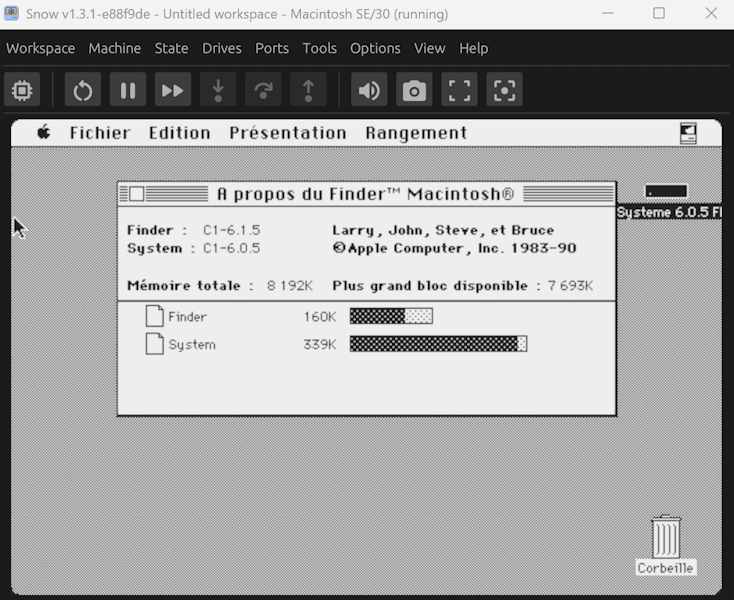The width and height of the screenshot is (734, 600).
Task: Open the Tools menu
Action: tap(320, 48)
